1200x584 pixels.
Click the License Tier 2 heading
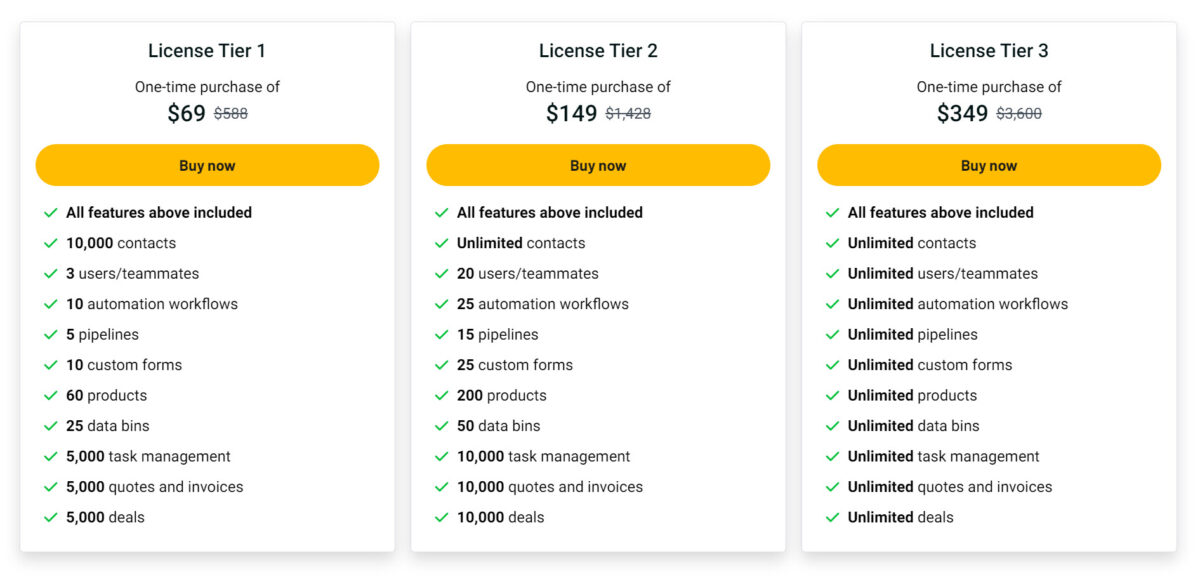(x=598, y=50)
